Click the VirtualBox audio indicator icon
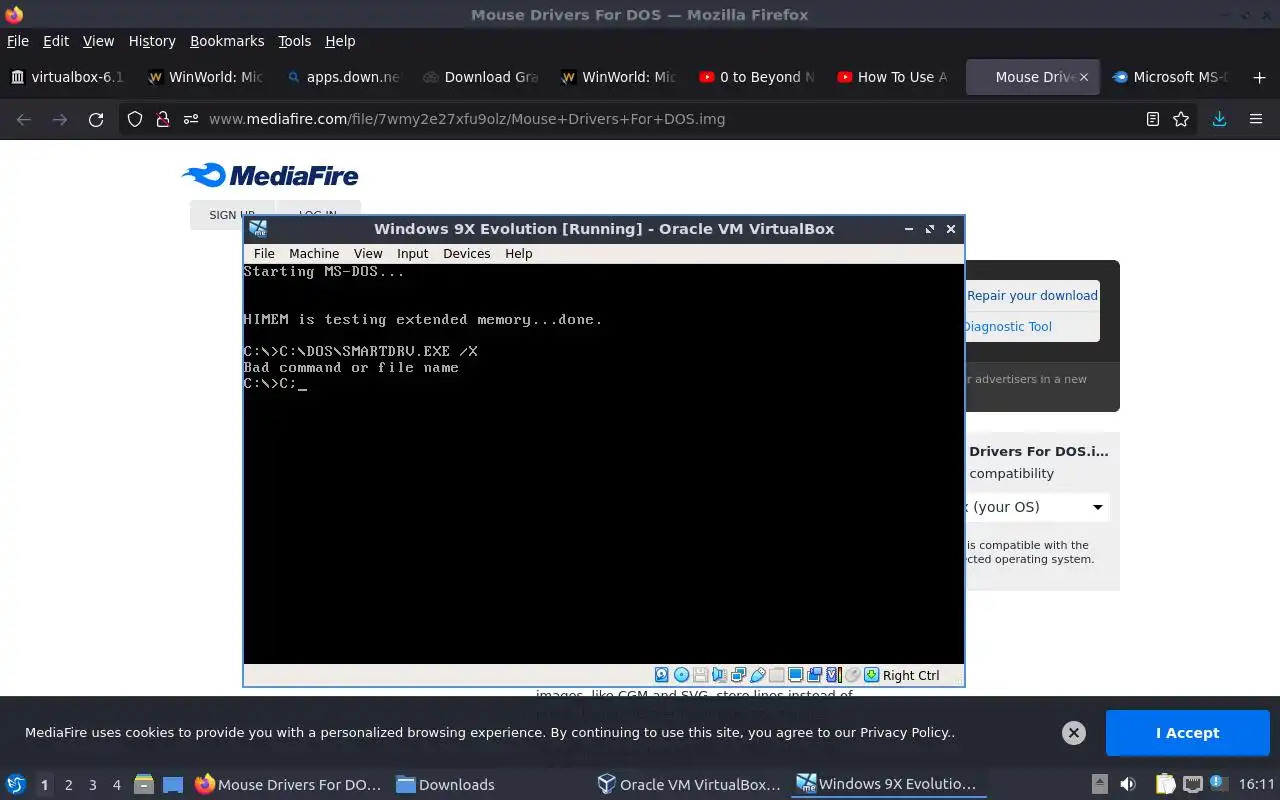This screenshot has width=1280, height=800. click(720, 675)
